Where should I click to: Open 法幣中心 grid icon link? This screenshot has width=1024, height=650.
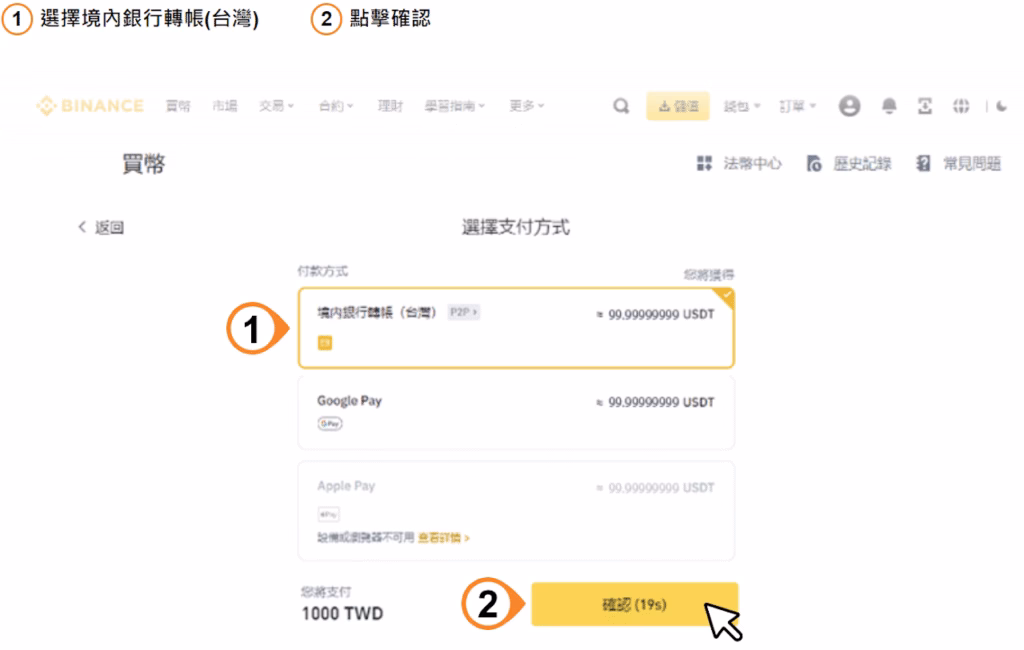point(739,163)
